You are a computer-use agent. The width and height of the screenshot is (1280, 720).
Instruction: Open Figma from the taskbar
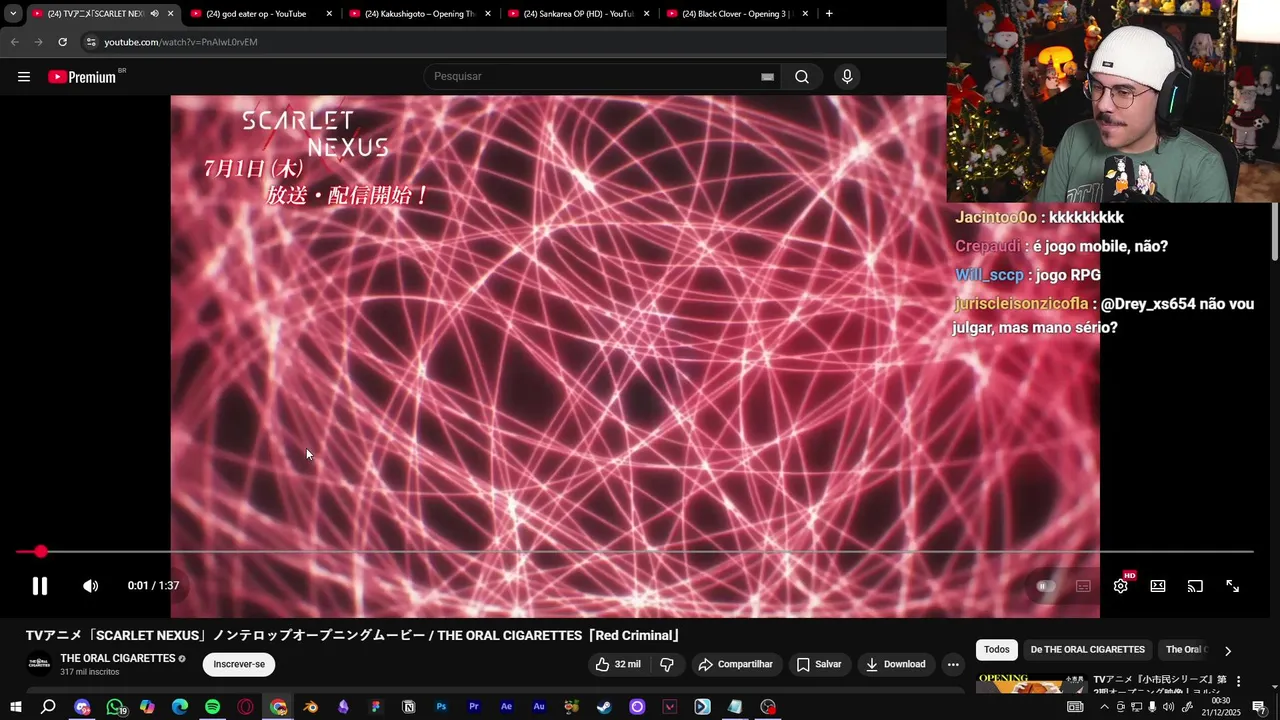376,707
